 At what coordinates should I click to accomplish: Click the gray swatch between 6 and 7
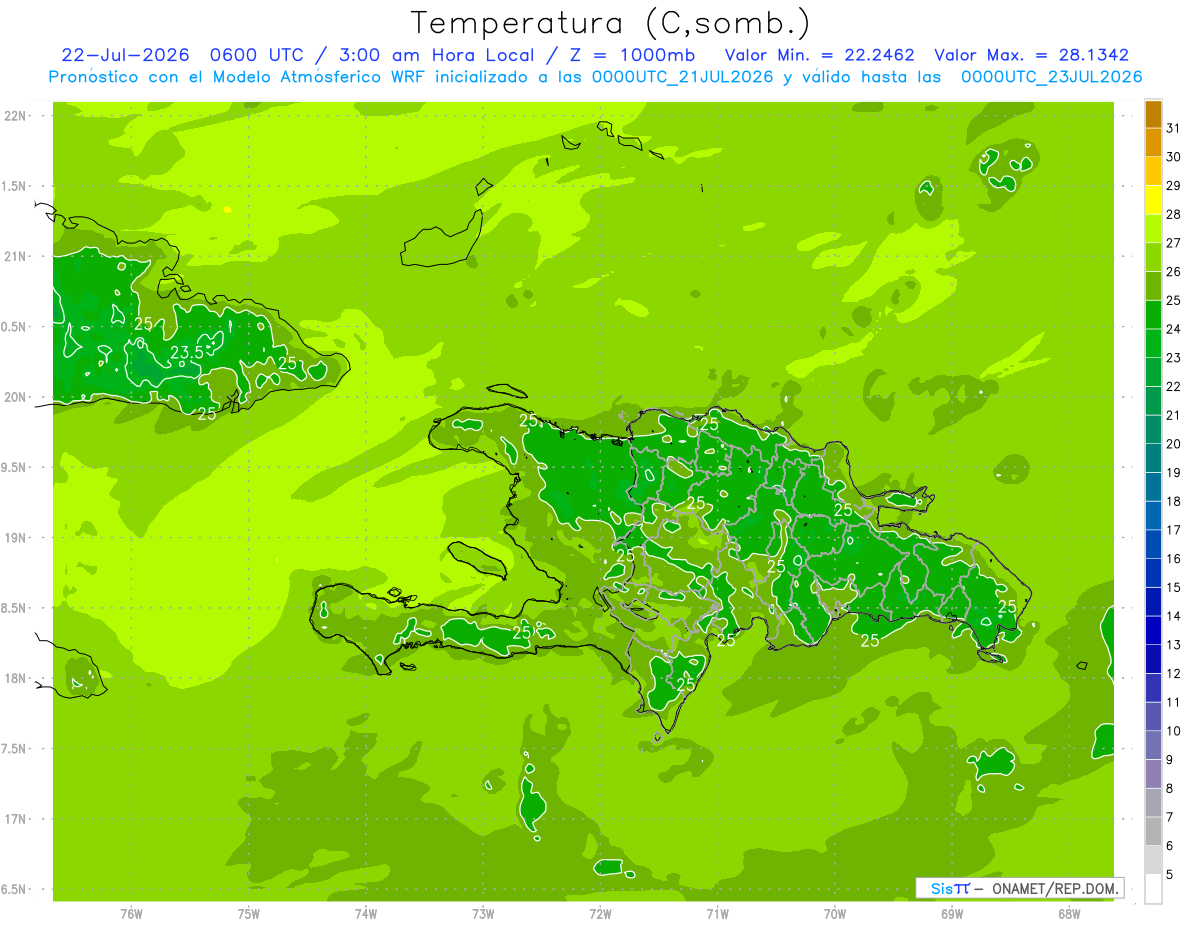point(1153,831)
